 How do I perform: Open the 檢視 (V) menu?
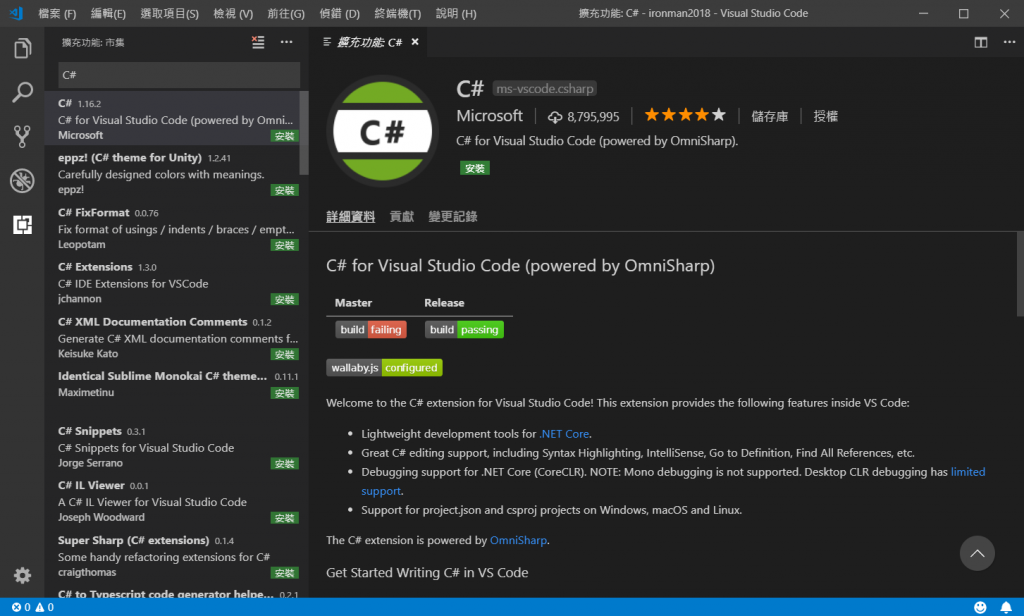233,13
